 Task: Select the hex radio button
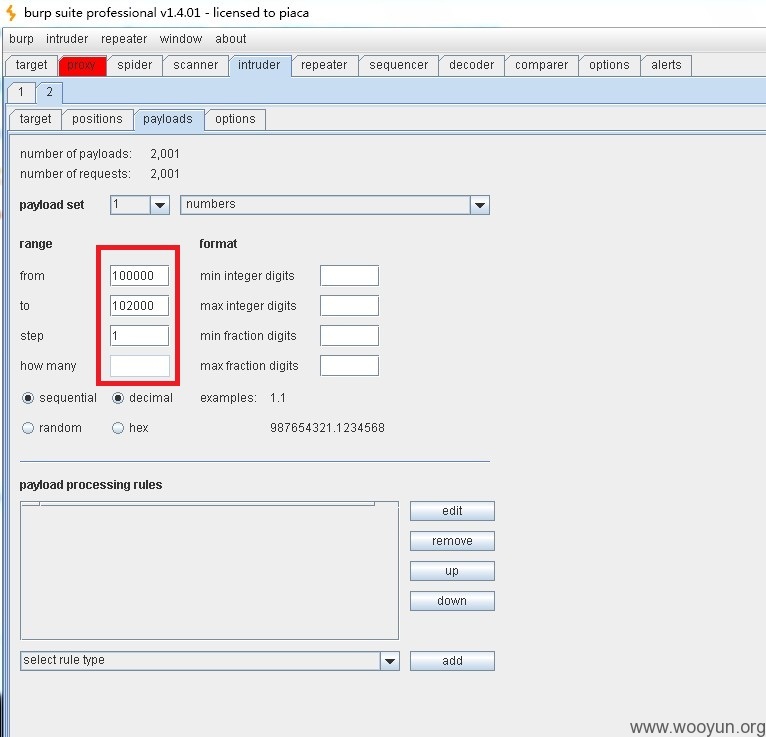pos(118,428)
